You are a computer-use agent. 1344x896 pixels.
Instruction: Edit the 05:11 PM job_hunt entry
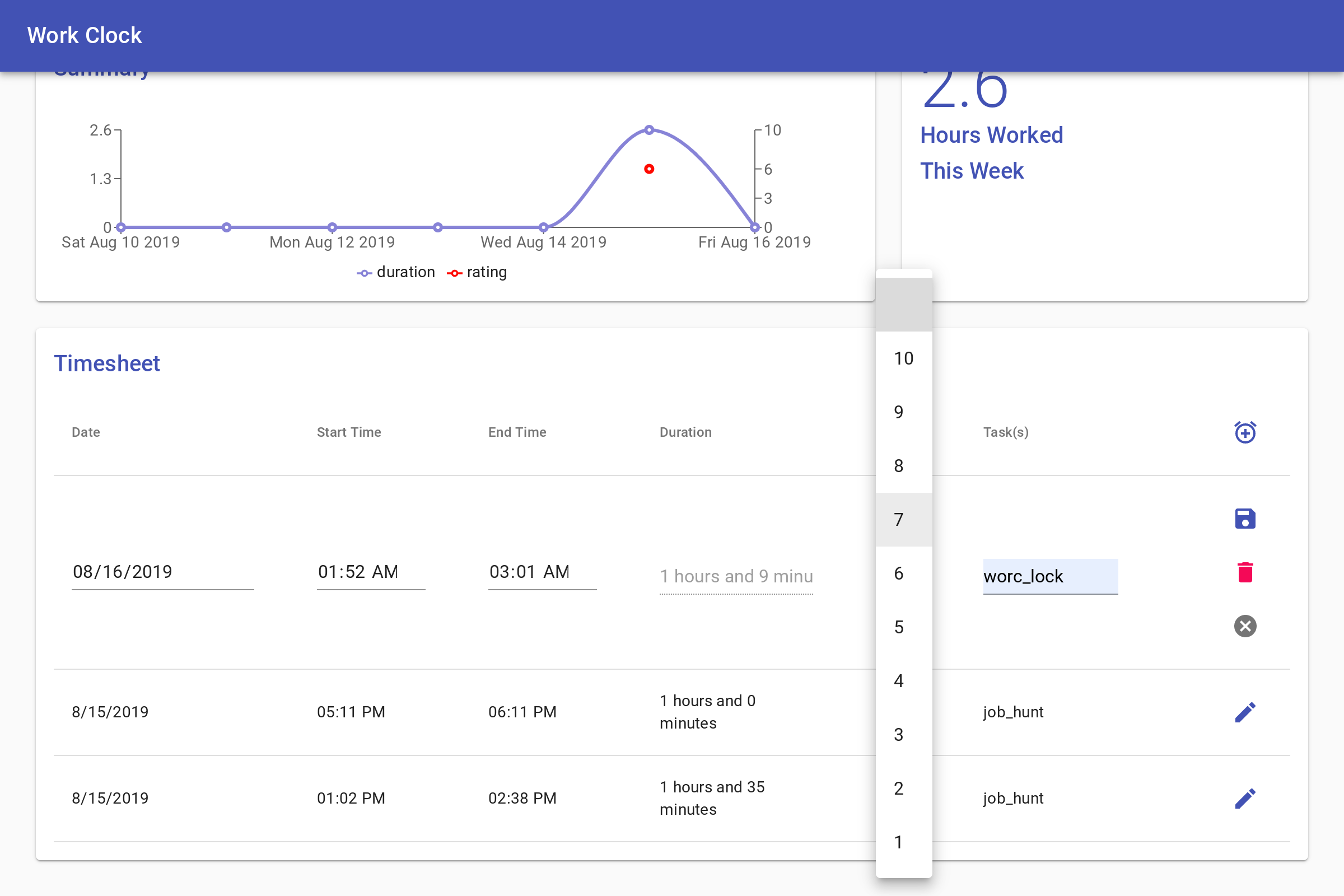pyautogui.click(x=1244, y=712)
